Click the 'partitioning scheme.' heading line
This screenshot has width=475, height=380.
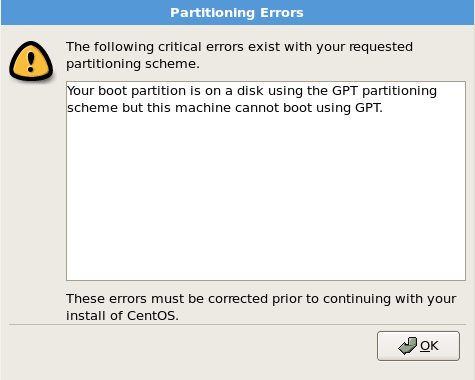[133, 64]
